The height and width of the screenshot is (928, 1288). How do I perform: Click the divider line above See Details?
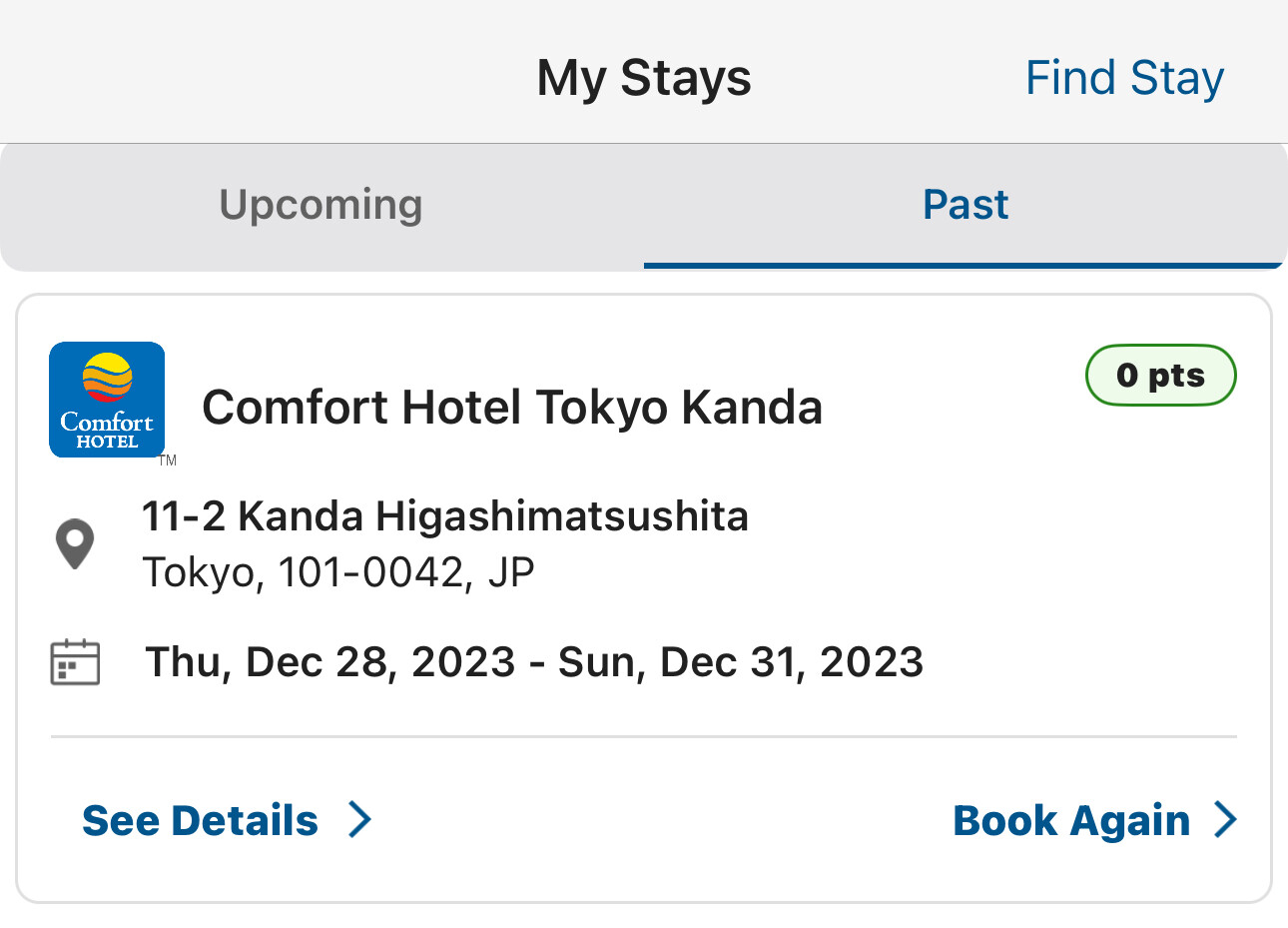pos(644,737)
